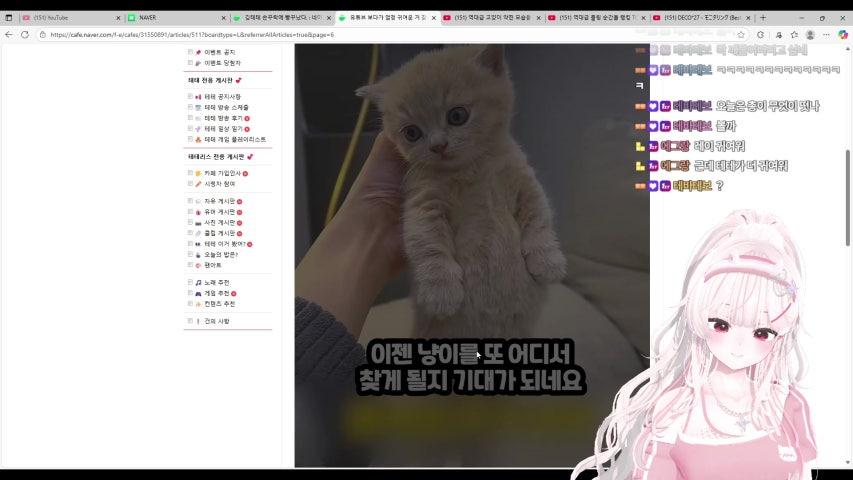
Task: Open the 테태 공지사항 board
Action: click(222, 97)
